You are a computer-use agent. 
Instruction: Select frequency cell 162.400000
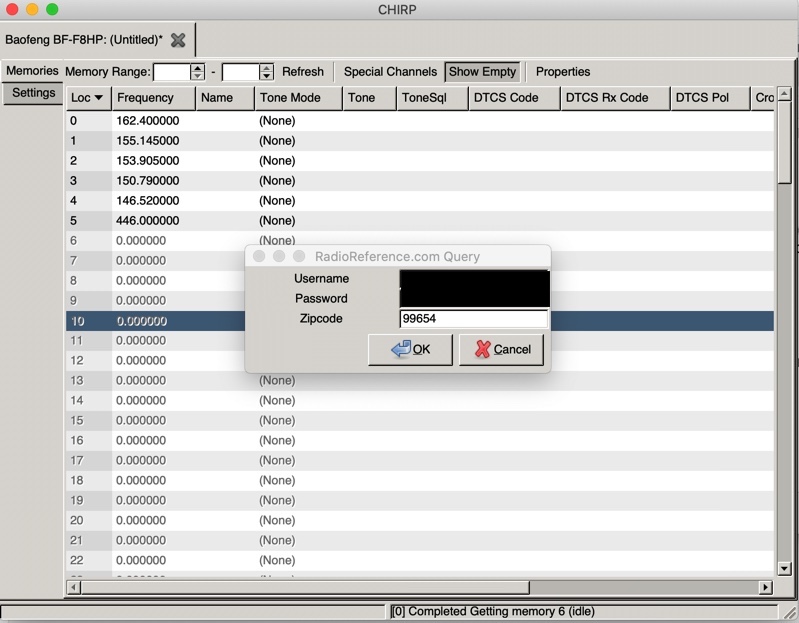pyautogui.click(x=148, y=121)
